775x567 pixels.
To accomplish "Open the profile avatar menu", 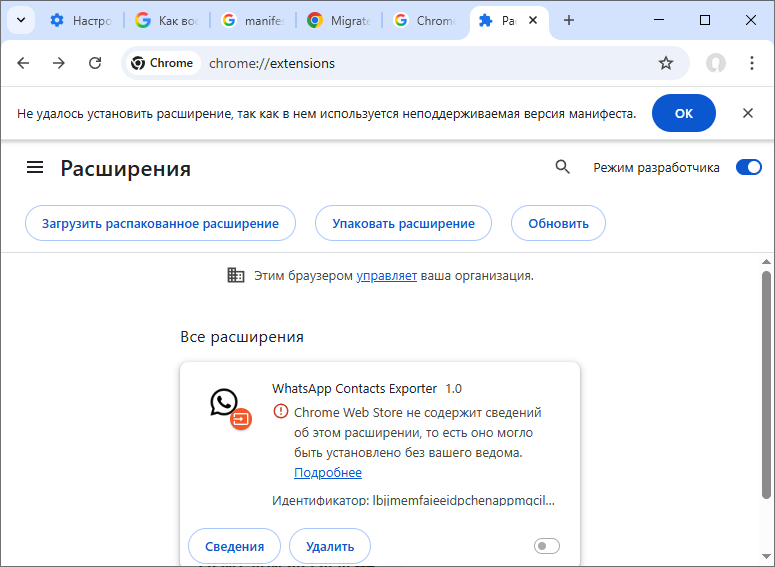I will [716, 63].
